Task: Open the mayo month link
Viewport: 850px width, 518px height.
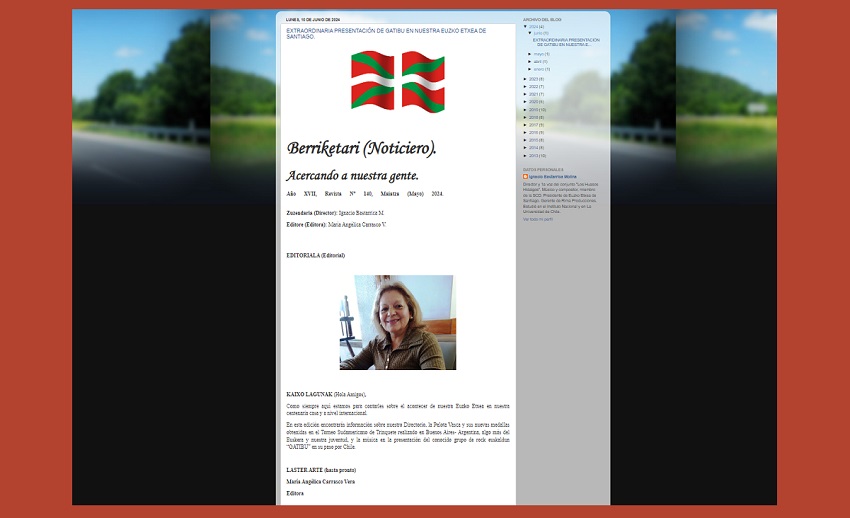Action: (538, 54)
